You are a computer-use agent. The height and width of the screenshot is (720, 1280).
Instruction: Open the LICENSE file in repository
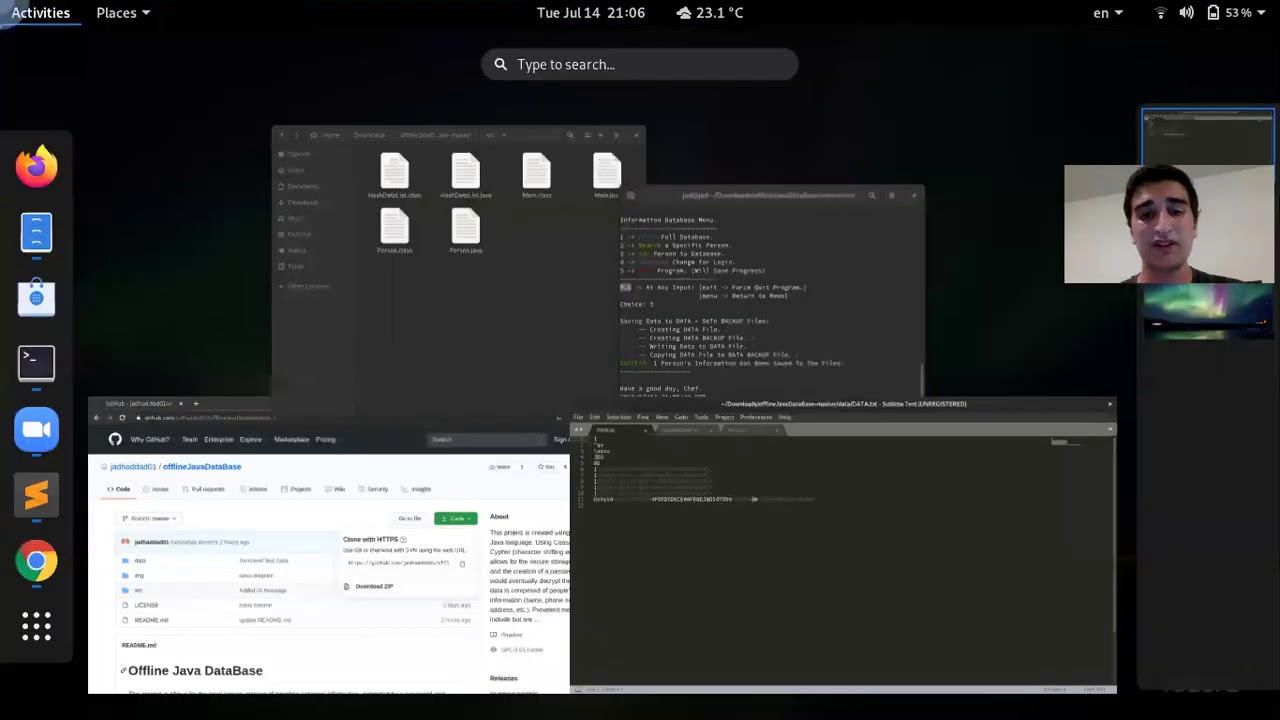[146, 605]
